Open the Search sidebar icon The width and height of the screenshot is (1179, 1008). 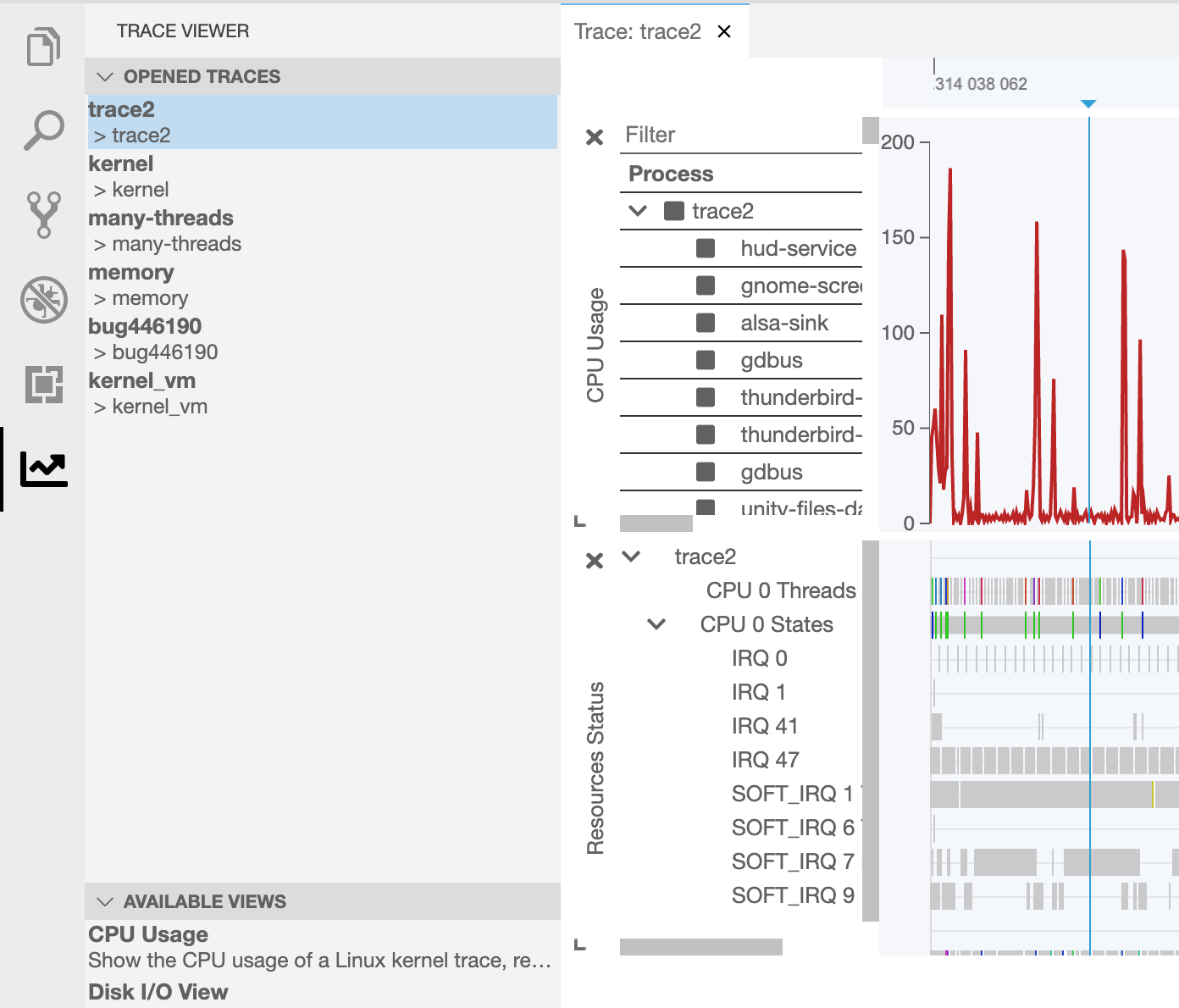point(43,129)
